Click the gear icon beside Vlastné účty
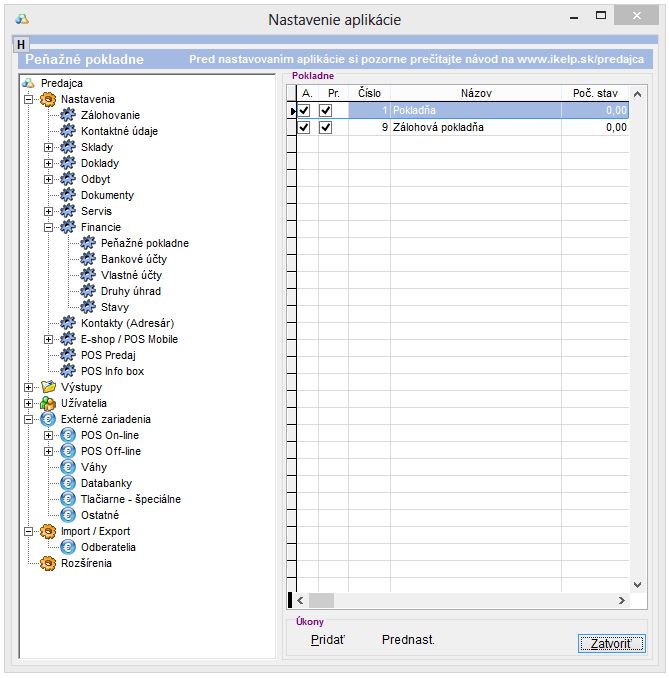This screenshot has height=678, width=669. 88,275
